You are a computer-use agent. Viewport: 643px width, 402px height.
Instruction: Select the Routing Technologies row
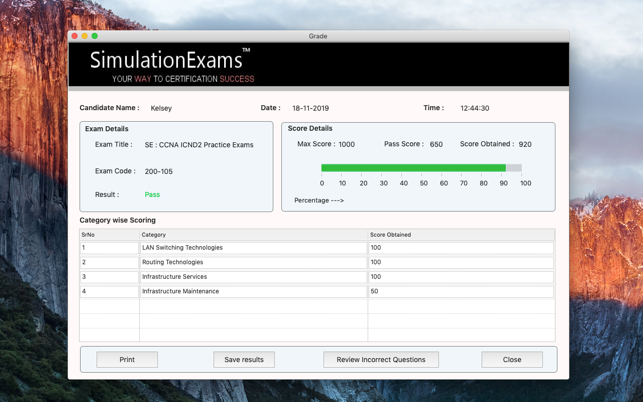click(317, 262)
